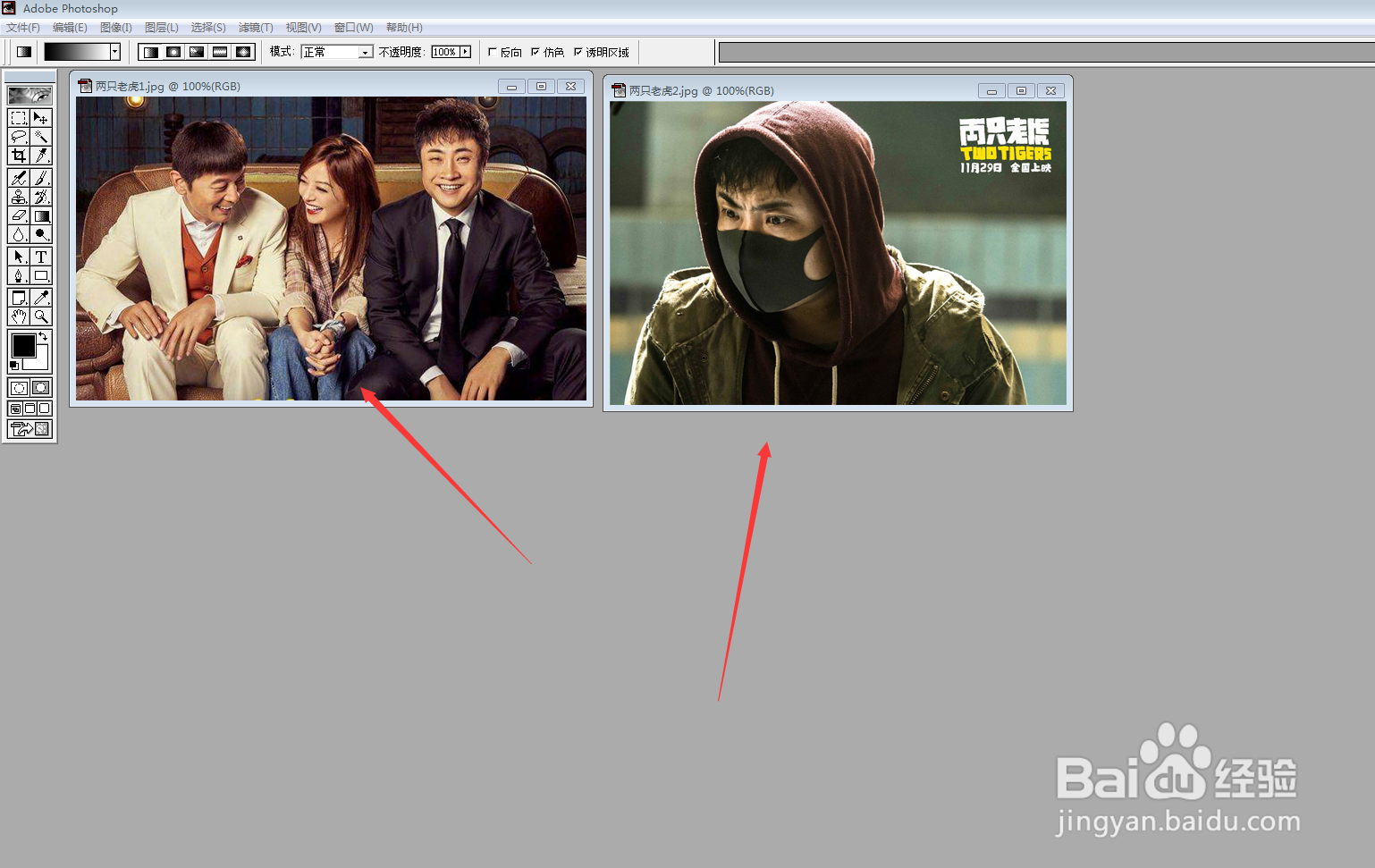This screenshot has width=1375, height=868.
Task: Select the Rectangle shape tool
Action: point(41,275)
